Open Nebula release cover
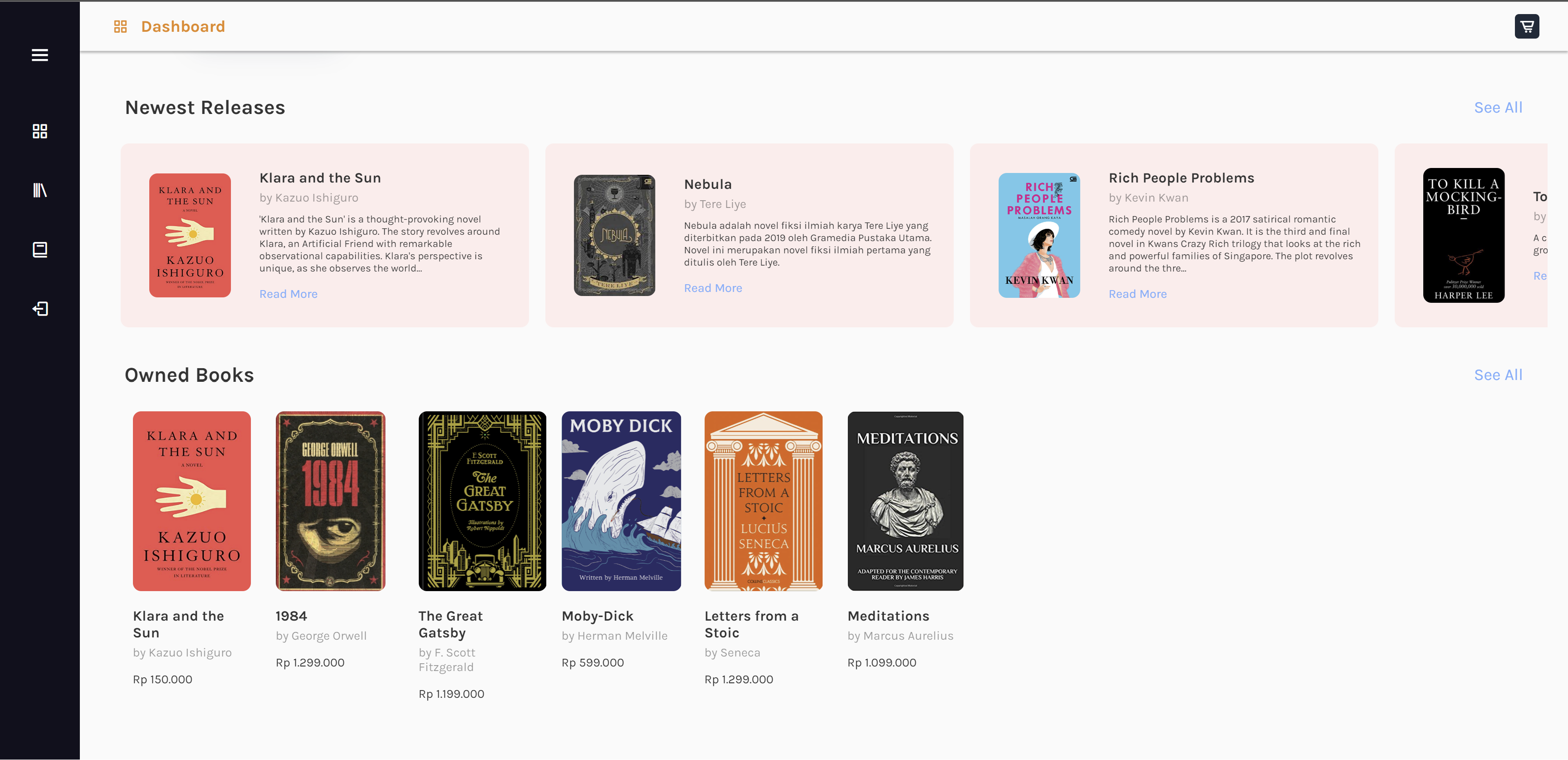The image size is (1568, 760). tap(614, 235)
